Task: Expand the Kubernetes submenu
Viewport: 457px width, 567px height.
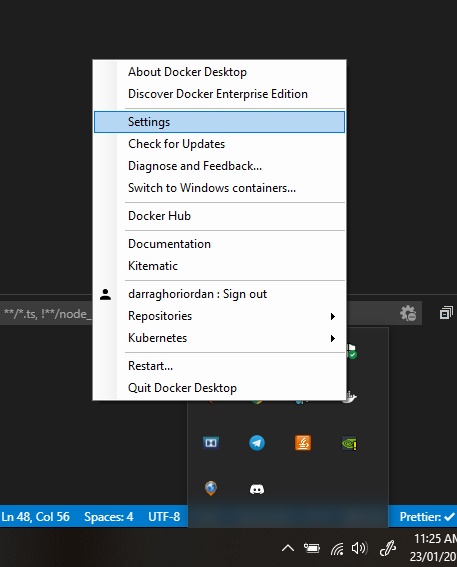Action: coord(219,338)
